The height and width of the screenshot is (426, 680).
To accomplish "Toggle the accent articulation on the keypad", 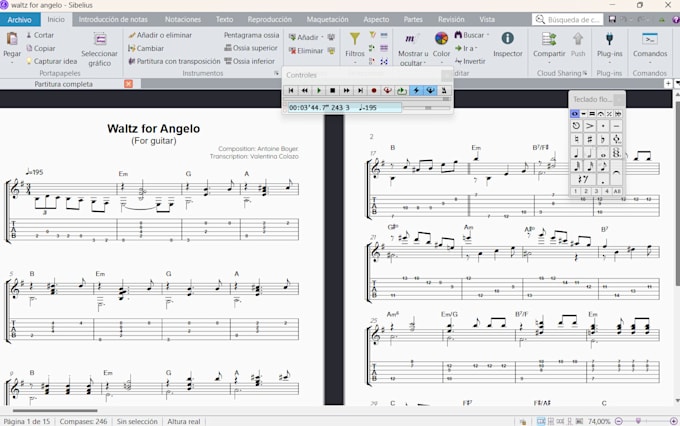I will pos(590,126).
